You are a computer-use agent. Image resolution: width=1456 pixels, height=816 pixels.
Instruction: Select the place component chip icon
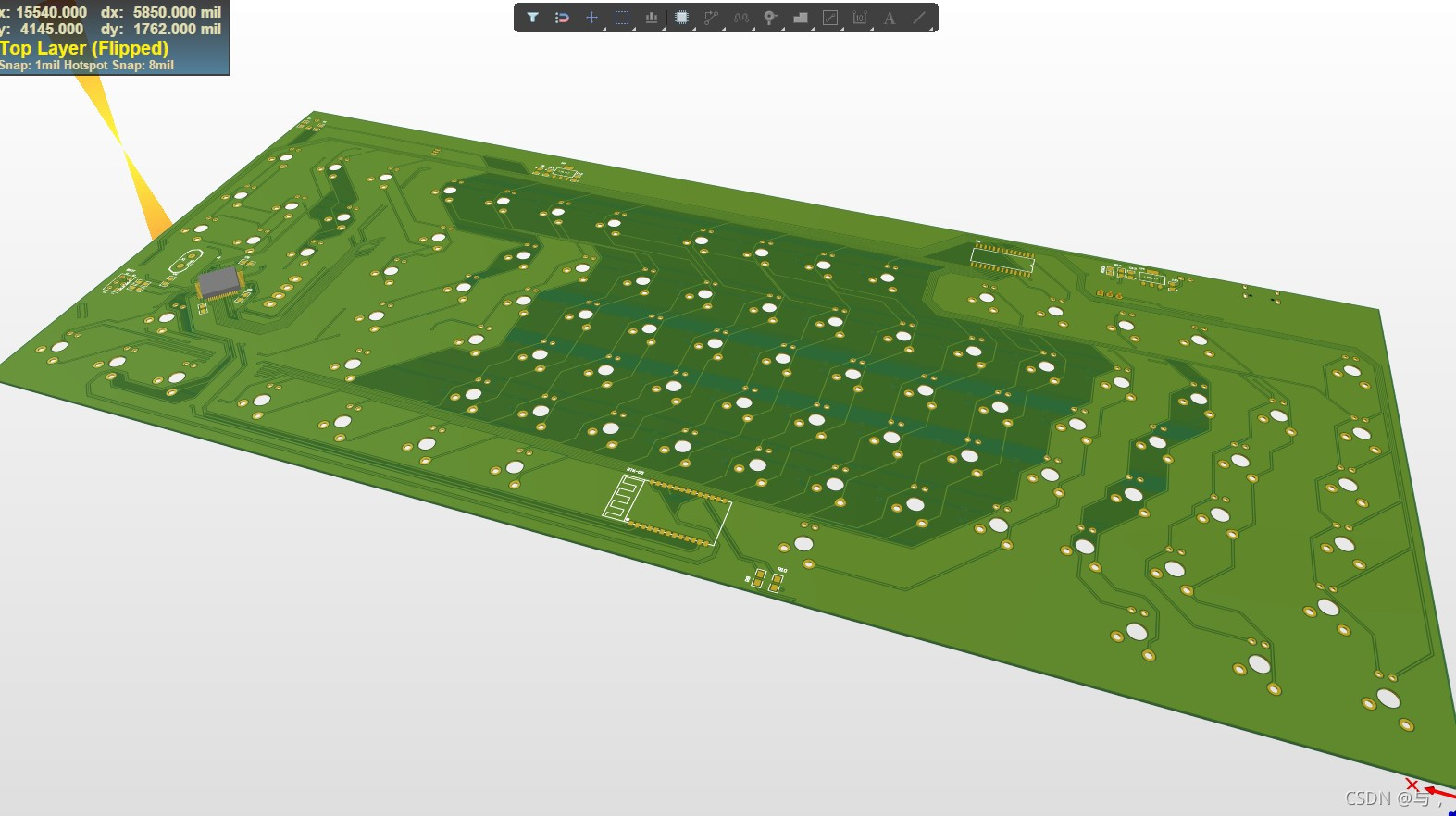point(682,18)
